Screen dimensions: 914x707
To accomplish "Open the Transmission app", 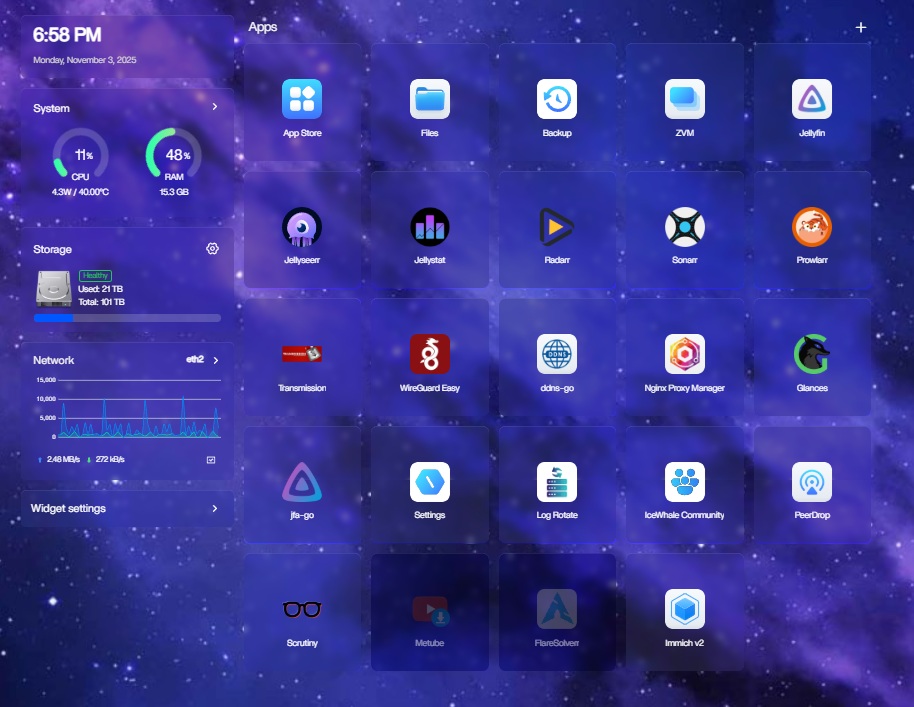I will 302,355.
